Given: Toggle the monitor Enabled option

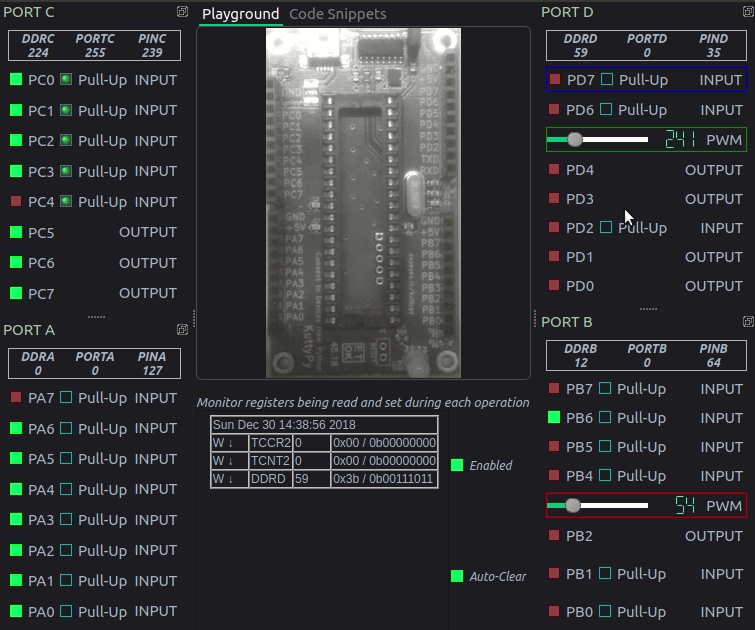Looking at the screenshot, I should 457,465.
